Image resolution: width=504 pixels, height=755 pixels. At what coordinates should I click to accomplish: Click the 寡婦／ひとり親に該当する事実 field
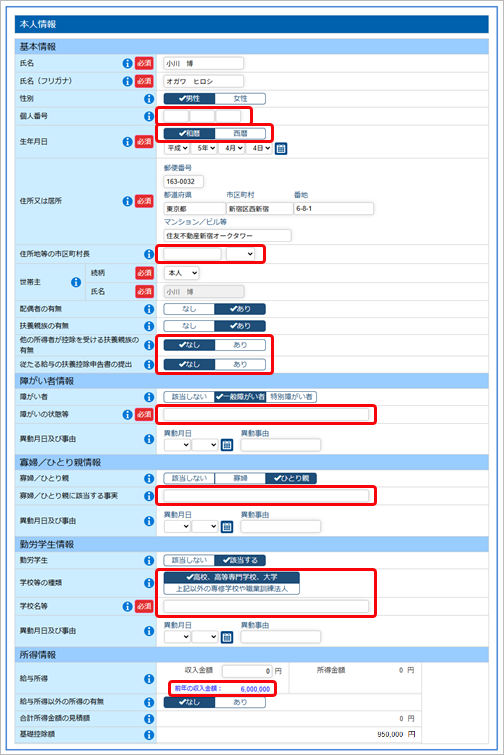tap(266, 496)
